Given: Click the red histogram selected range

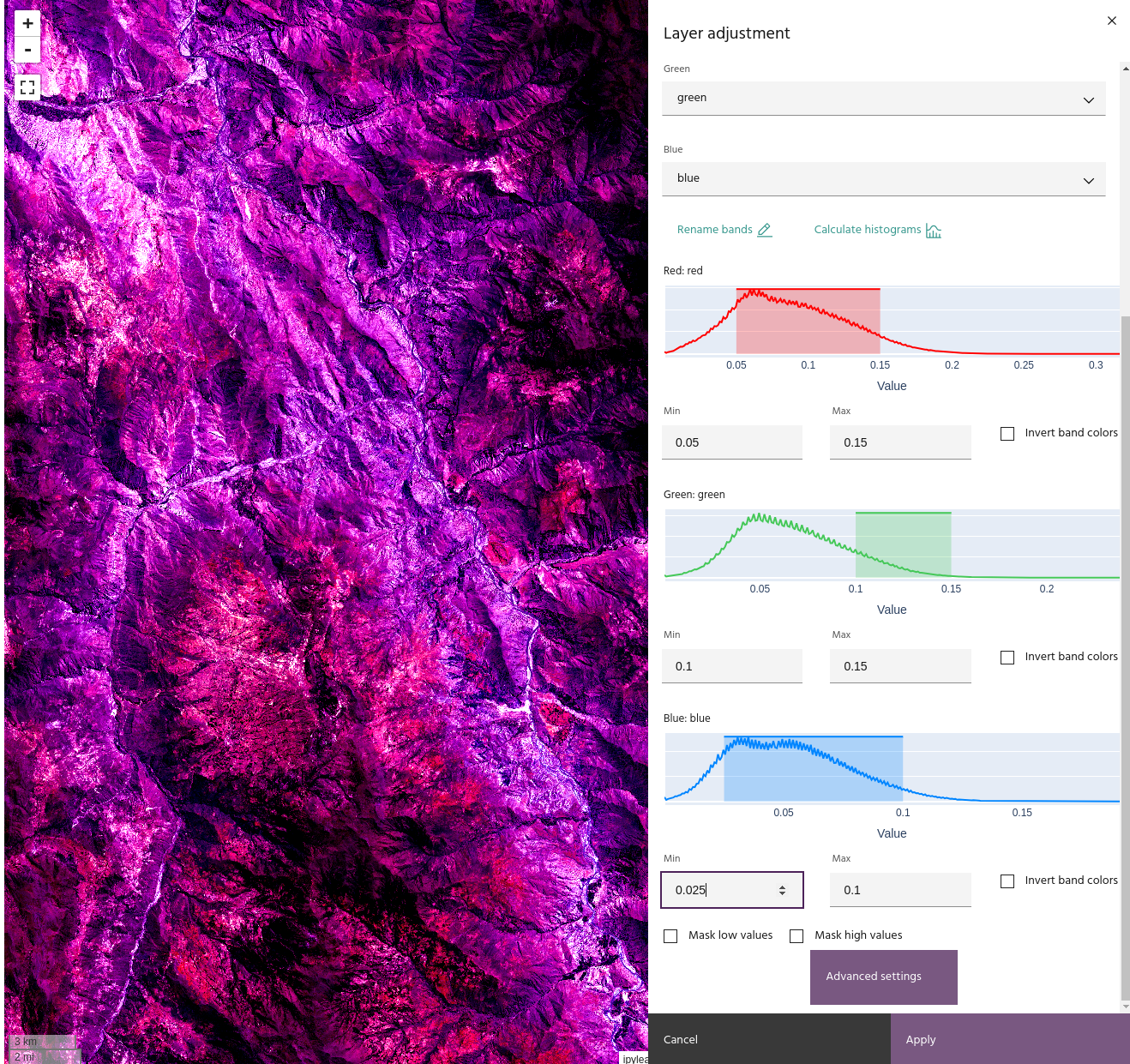Looking at the screenshot, I should [808, 322].
